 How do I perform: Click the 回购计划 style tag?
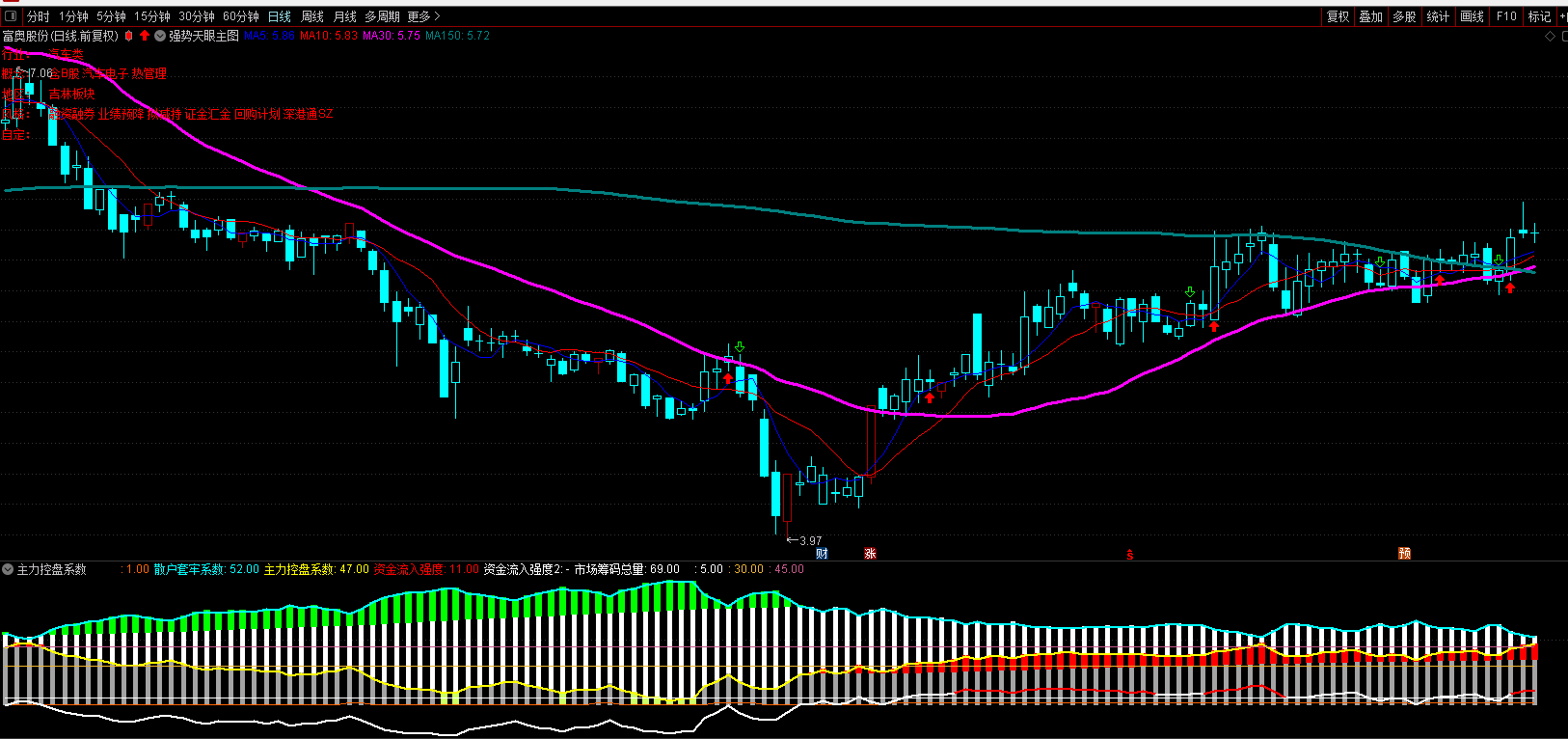[x=257, y=114]
